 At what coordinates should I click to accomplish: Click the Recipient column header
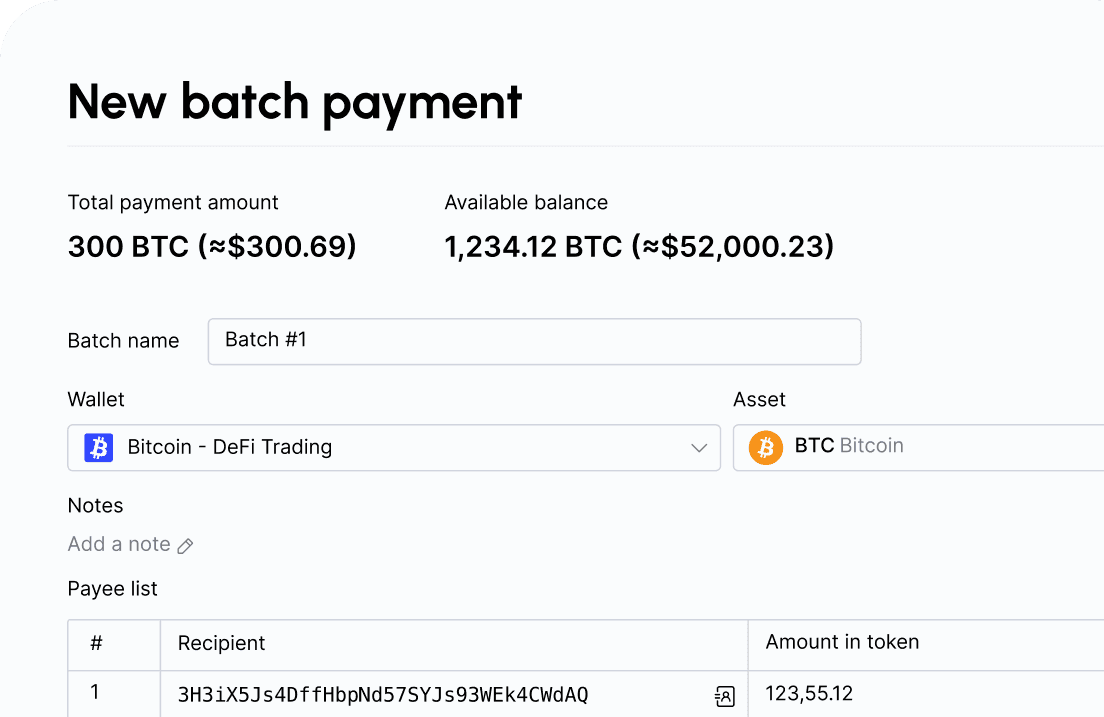click(x=221, y=643)
